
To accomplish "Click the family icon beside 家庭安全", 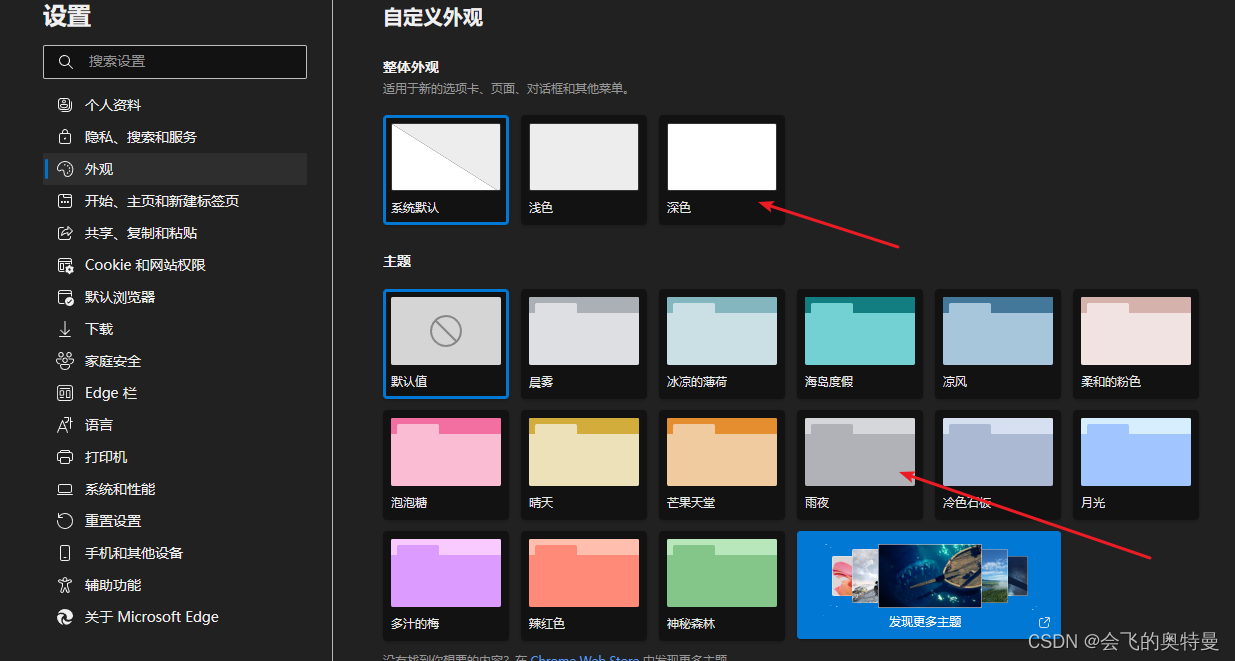I will tap(65, 361).
